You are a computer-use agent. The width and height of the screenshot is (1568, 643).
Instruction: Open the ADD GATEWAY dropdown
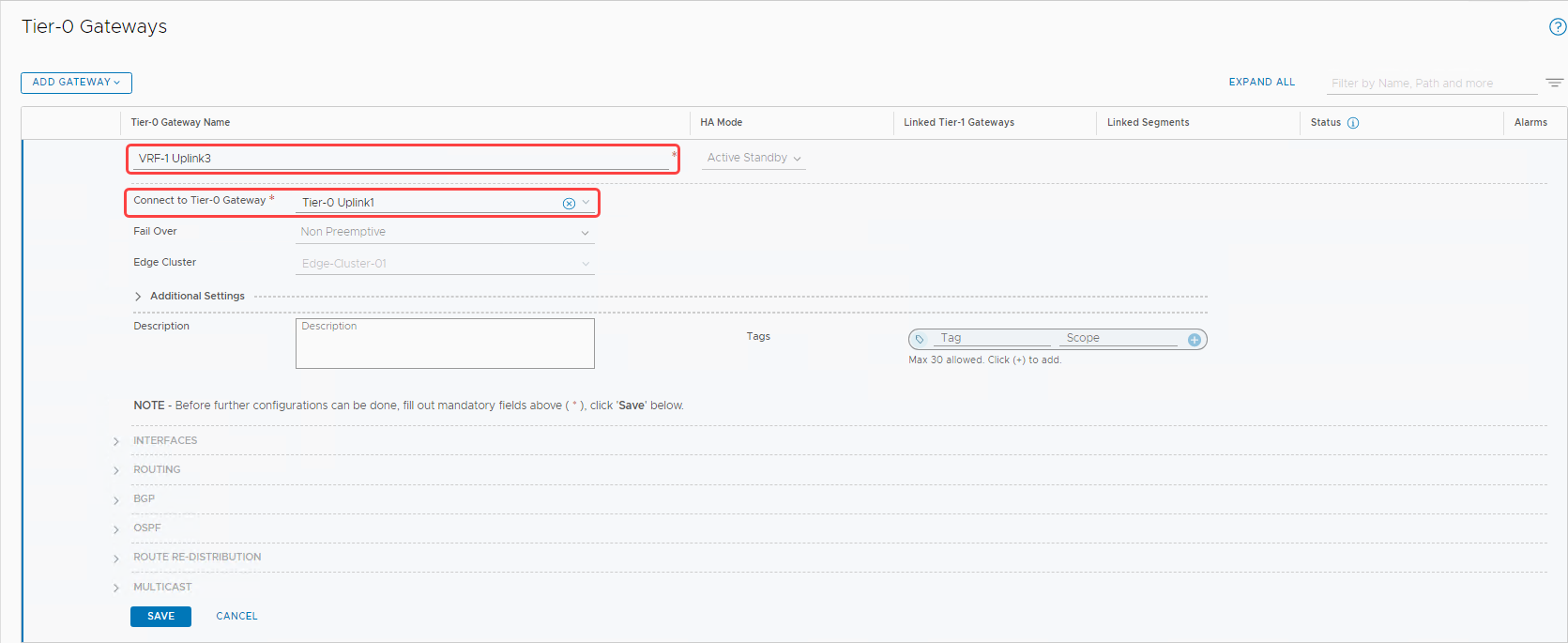76,83
